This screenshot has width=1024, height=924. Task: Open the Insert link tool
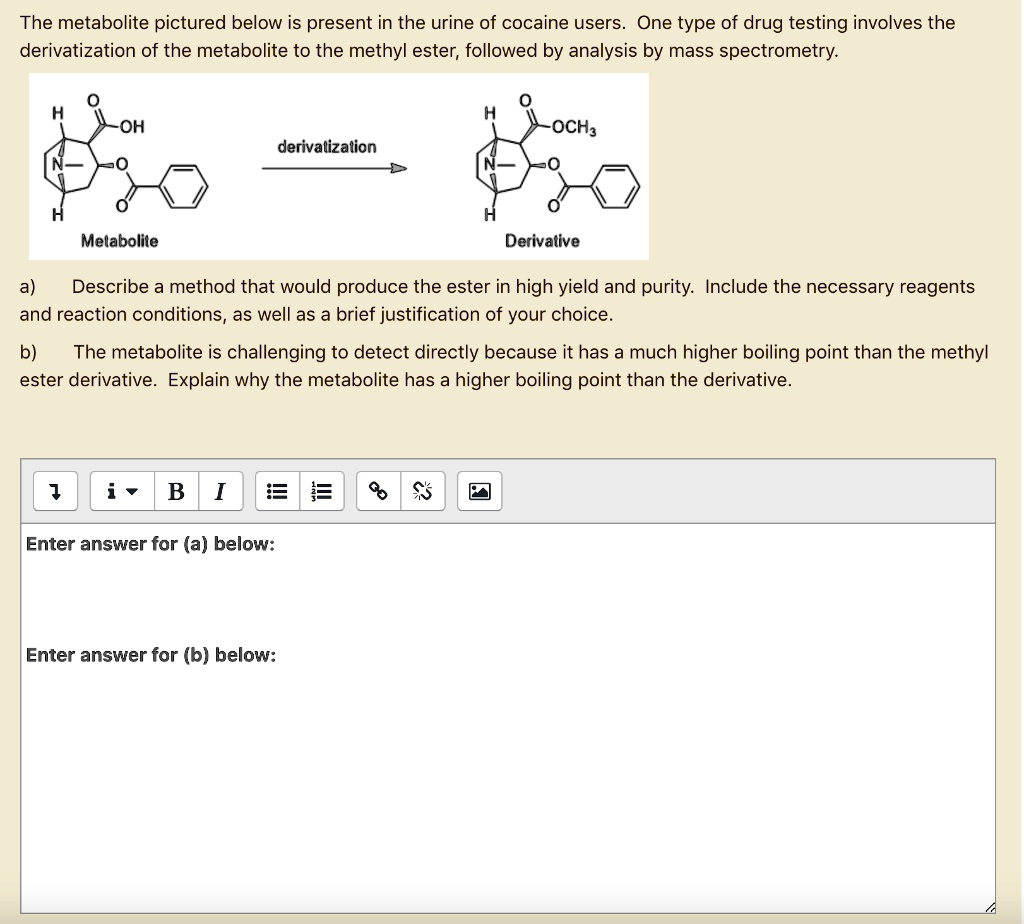(x=377, y=490)
